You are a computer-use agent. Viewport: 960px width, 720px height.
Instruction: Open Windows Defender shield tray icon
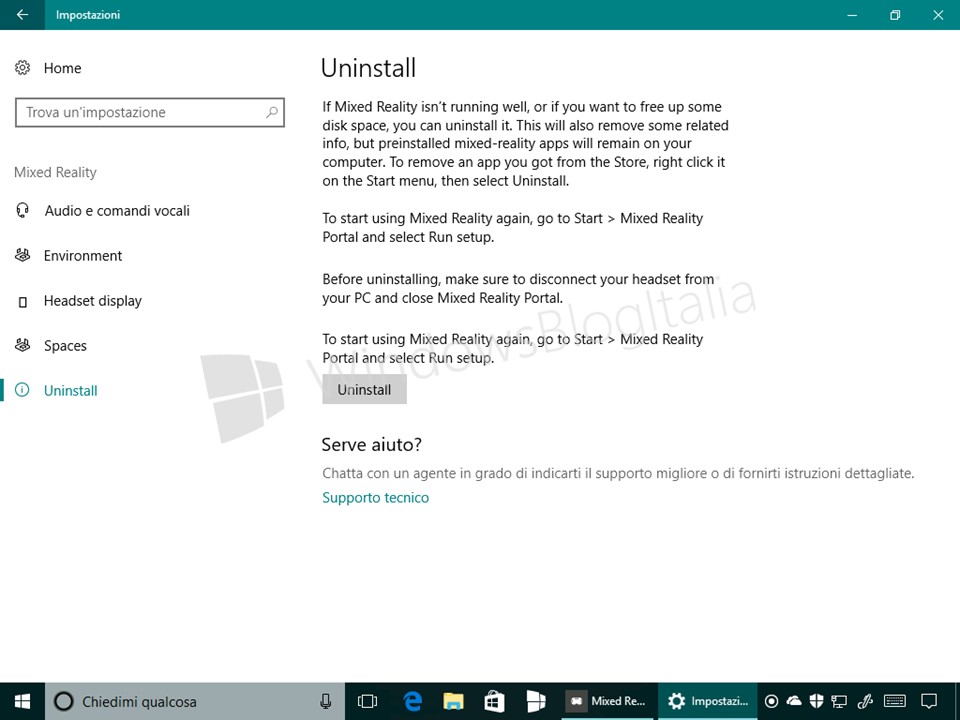[816, 702]
